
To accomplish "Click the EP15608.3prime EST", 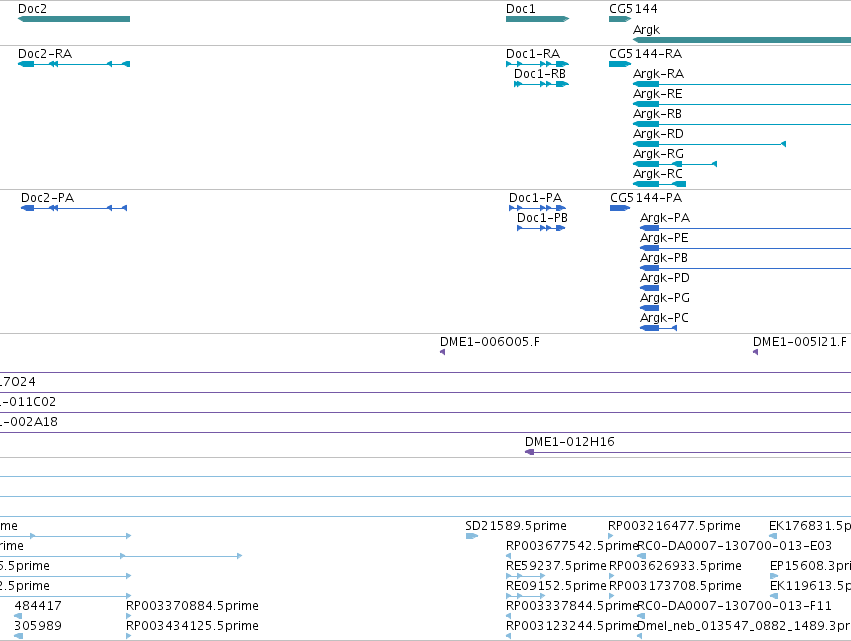I will (774, 576).
